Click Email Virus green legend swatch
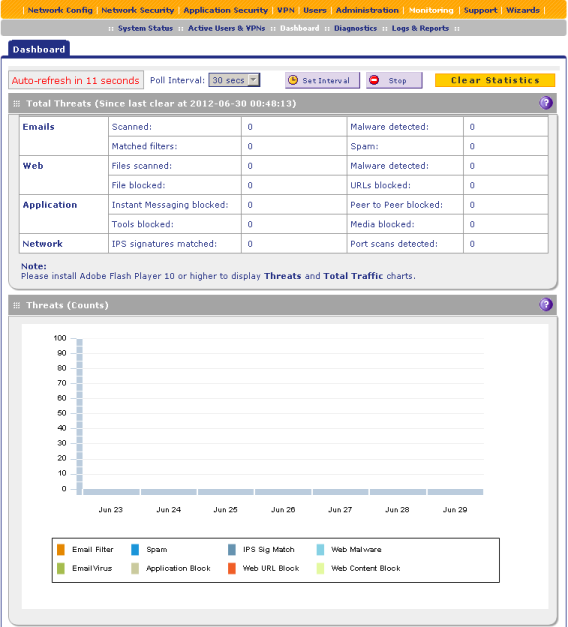 (x=61, y=568)
